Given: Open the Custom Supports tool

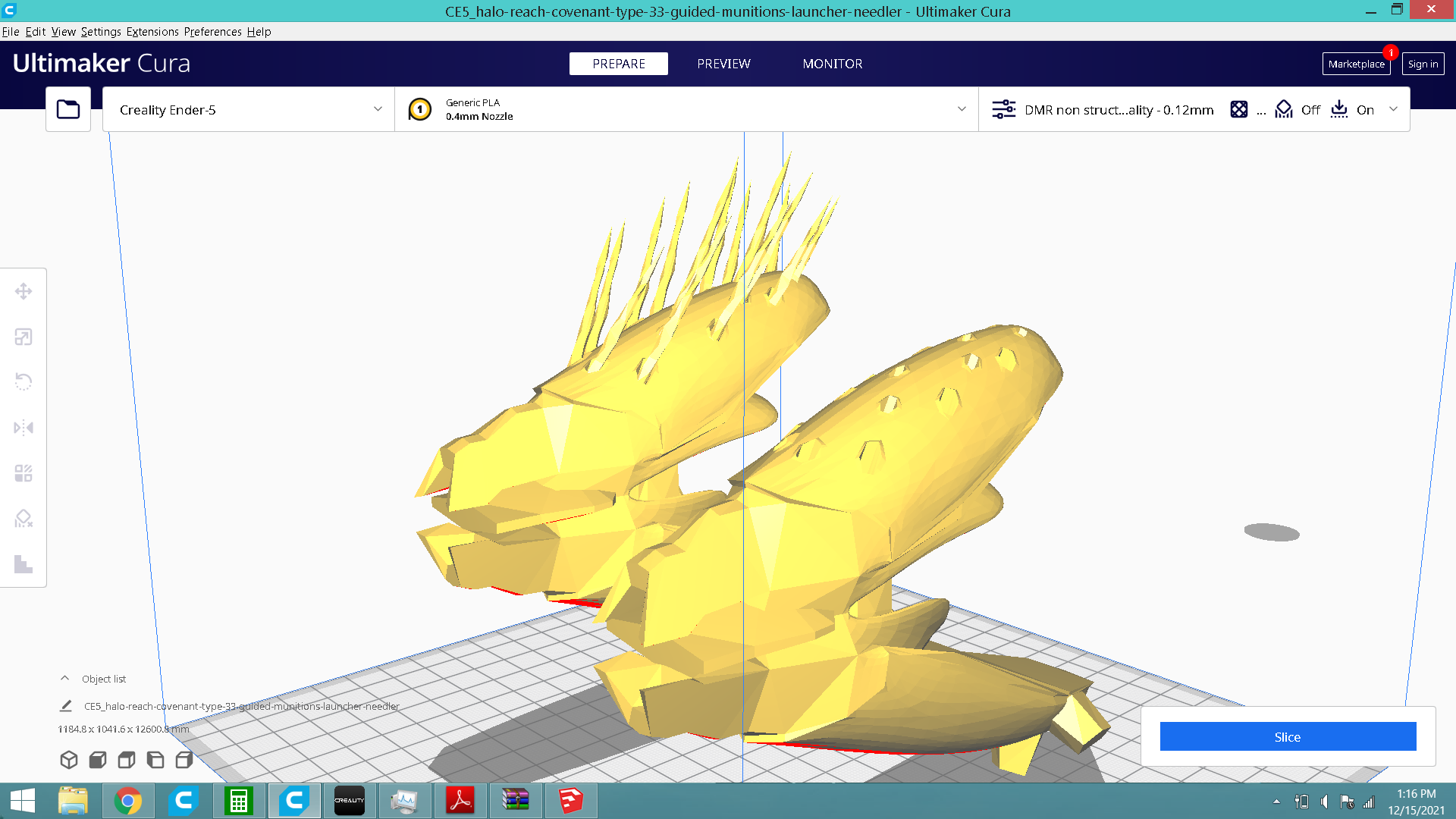Looking at the screenshot, I should point(24,564).
